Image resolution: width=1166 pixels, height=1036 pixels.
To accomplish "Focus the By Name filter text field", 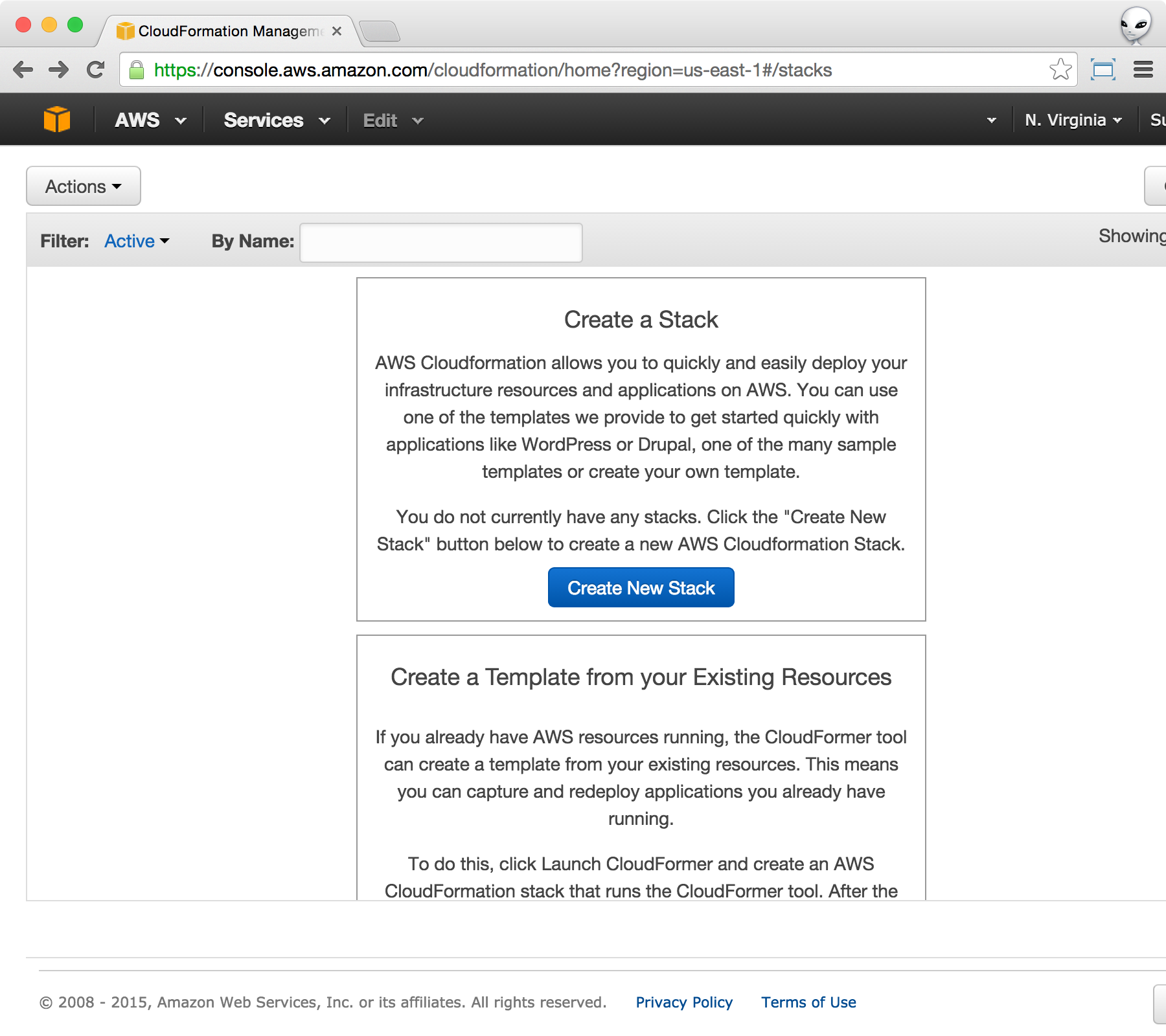I will 441,243.
